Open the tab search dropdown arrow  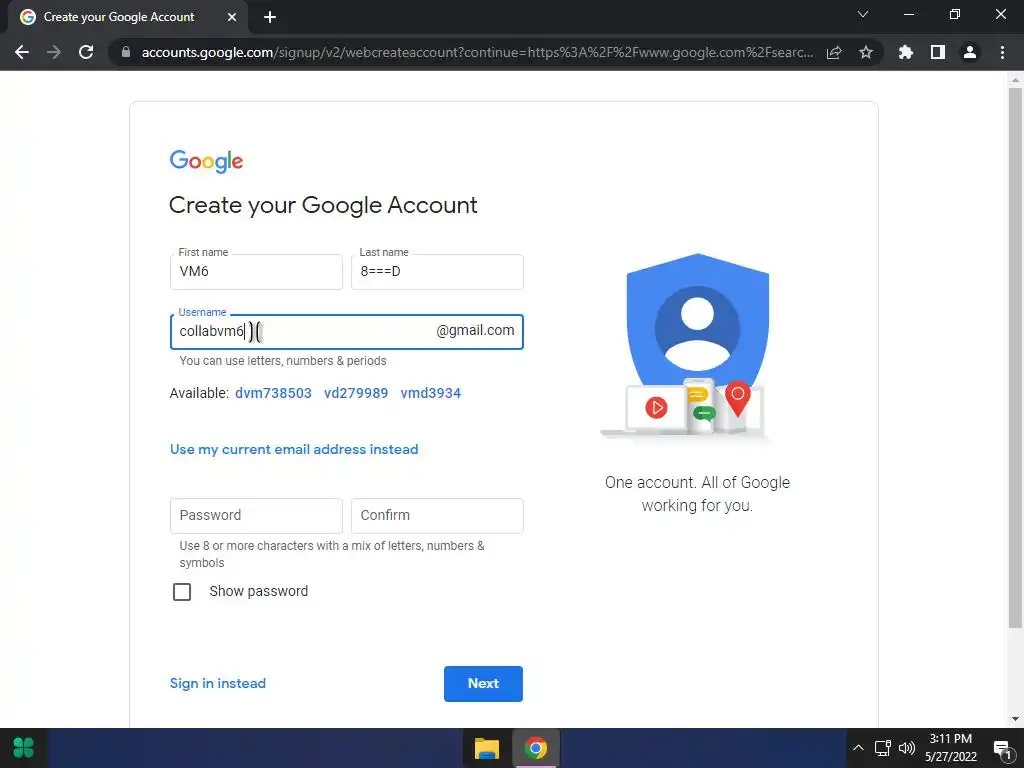pos(863,14)
